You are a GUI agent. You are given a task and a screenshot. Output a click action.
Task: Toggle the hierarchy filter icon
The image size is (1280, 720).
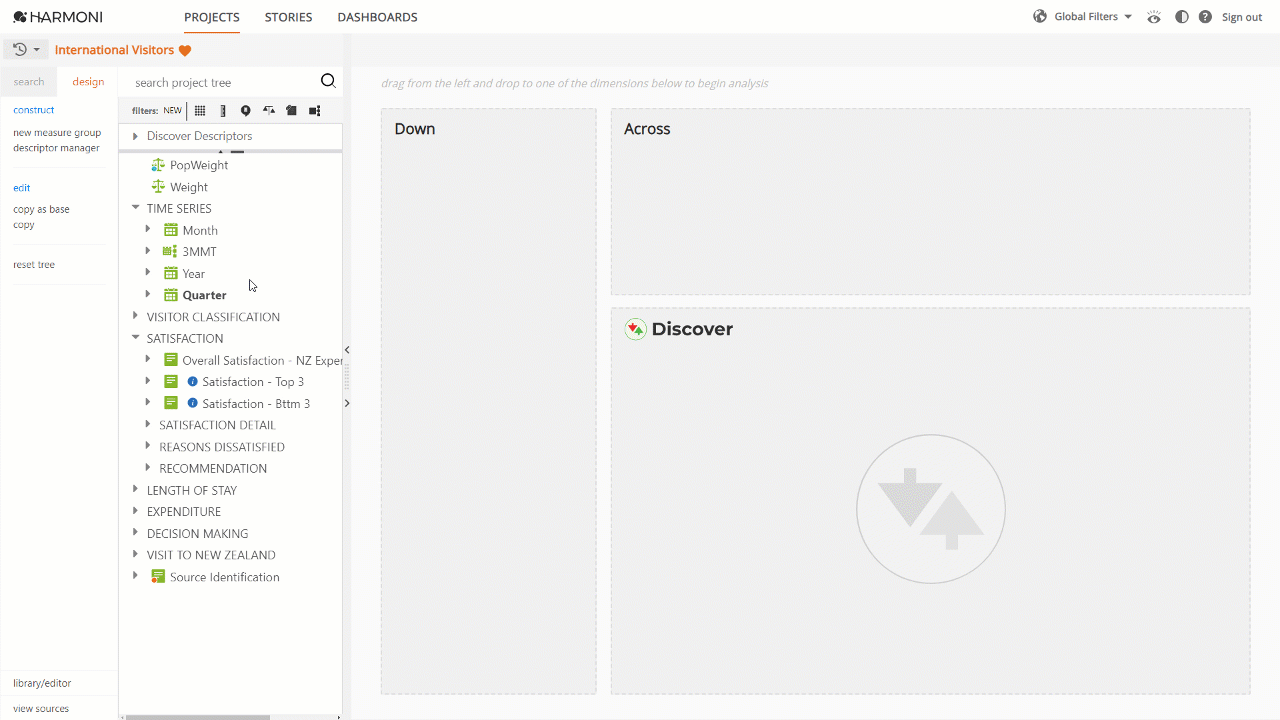pyautogui.click(x=315, y=111)
